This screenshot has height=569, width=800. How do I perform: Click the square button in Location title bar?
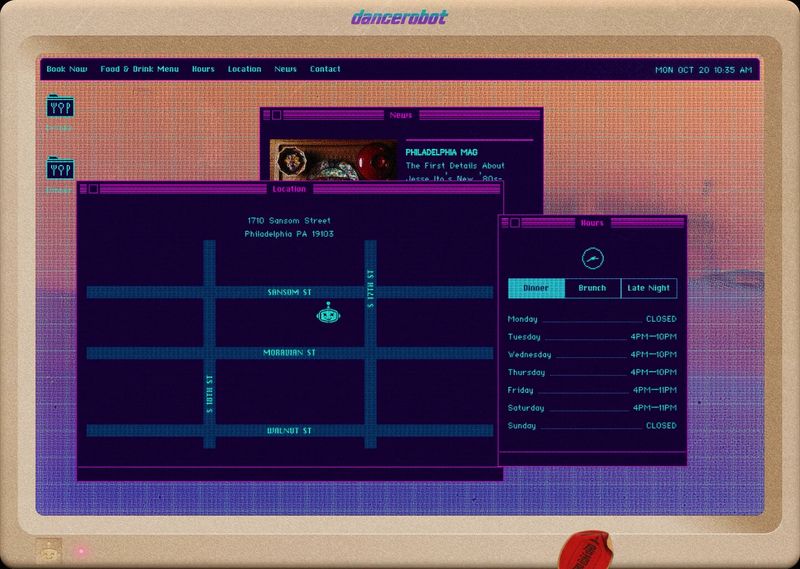(x=93, y=189)
